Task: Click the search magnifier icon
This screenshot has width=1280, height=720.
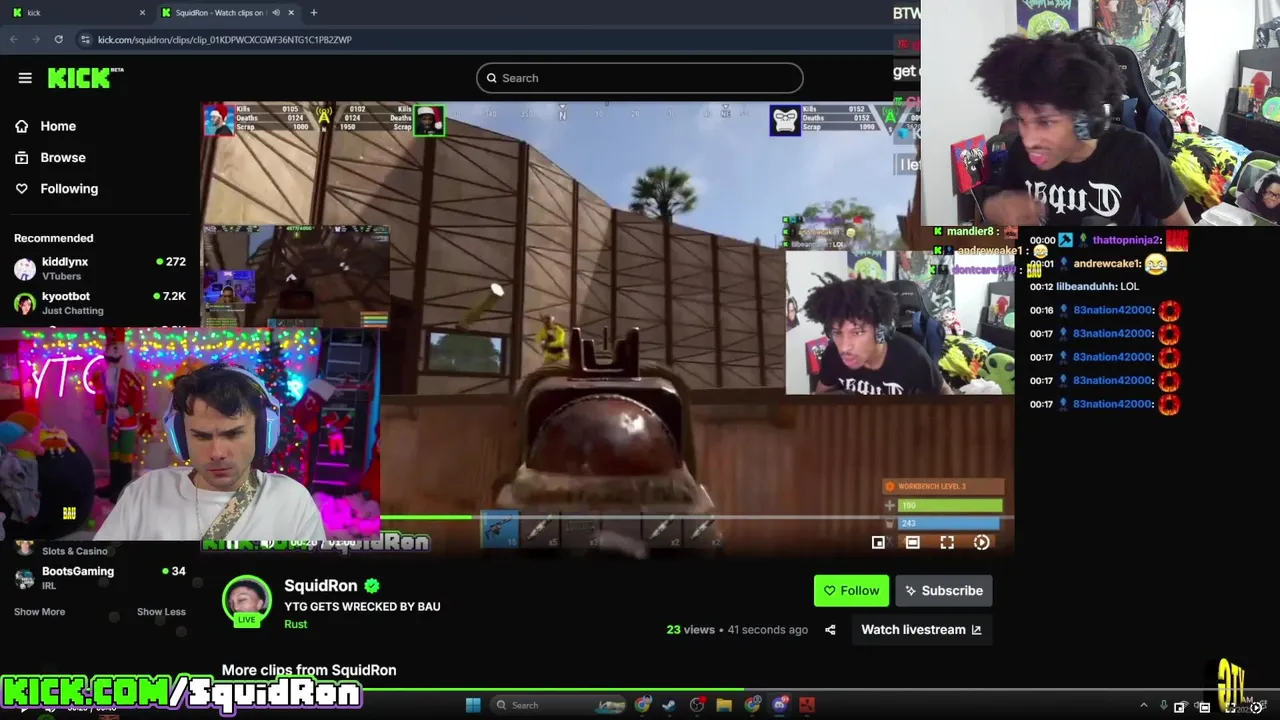Action: coord(491,78)
